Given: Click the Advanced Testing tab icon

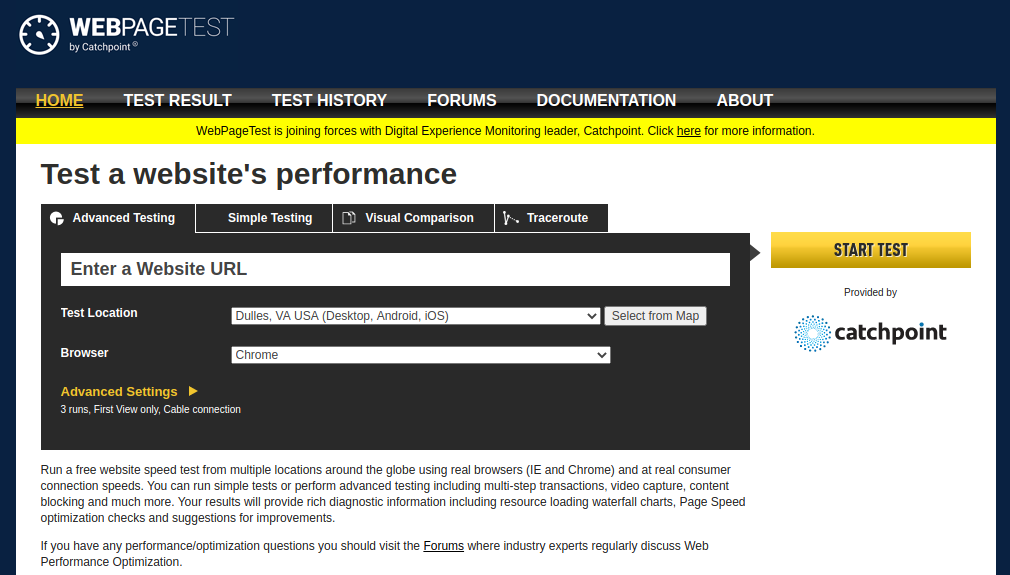Looking at the screenshot, I should pos(57,218).
